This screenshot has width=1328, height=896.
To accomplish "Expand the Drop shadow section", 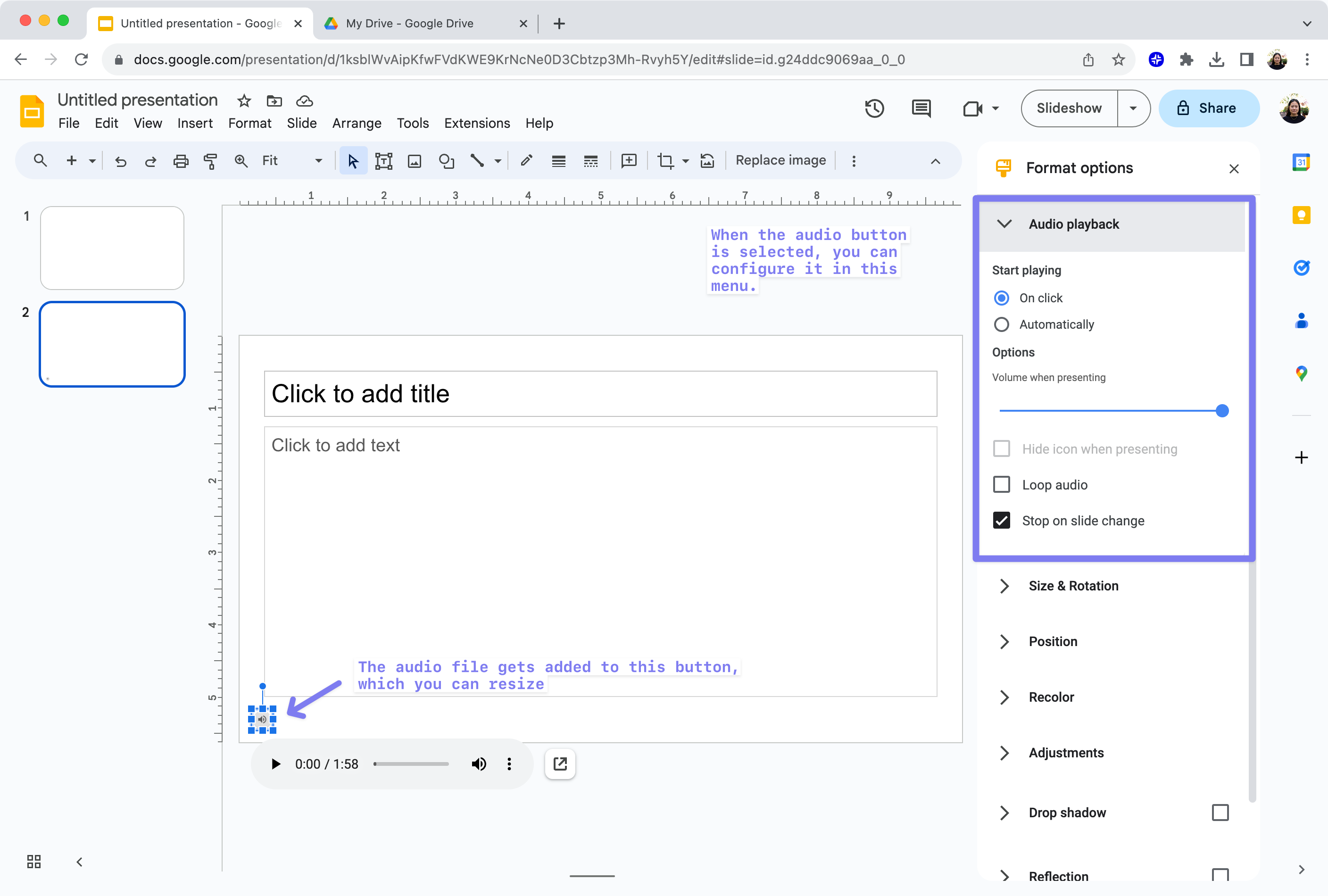I will coord(1004,813).
